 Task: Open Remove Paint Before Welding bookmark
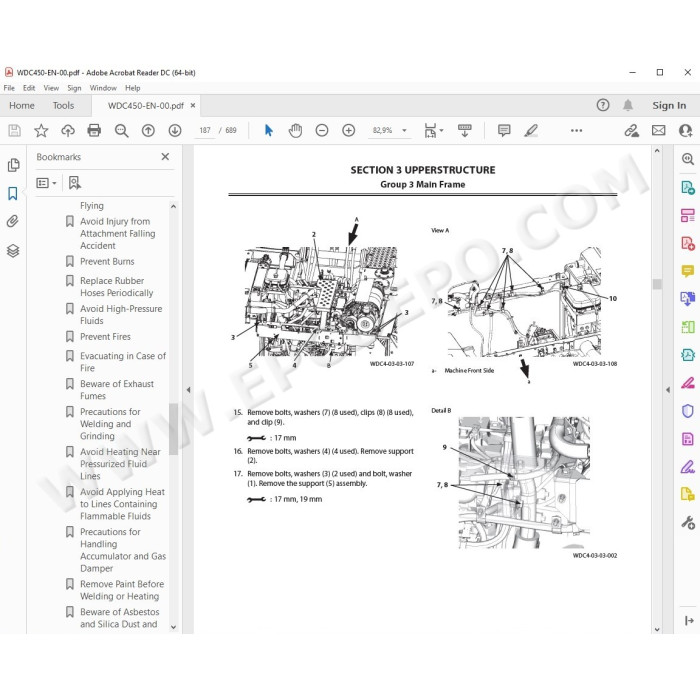[x=122, y=590]
